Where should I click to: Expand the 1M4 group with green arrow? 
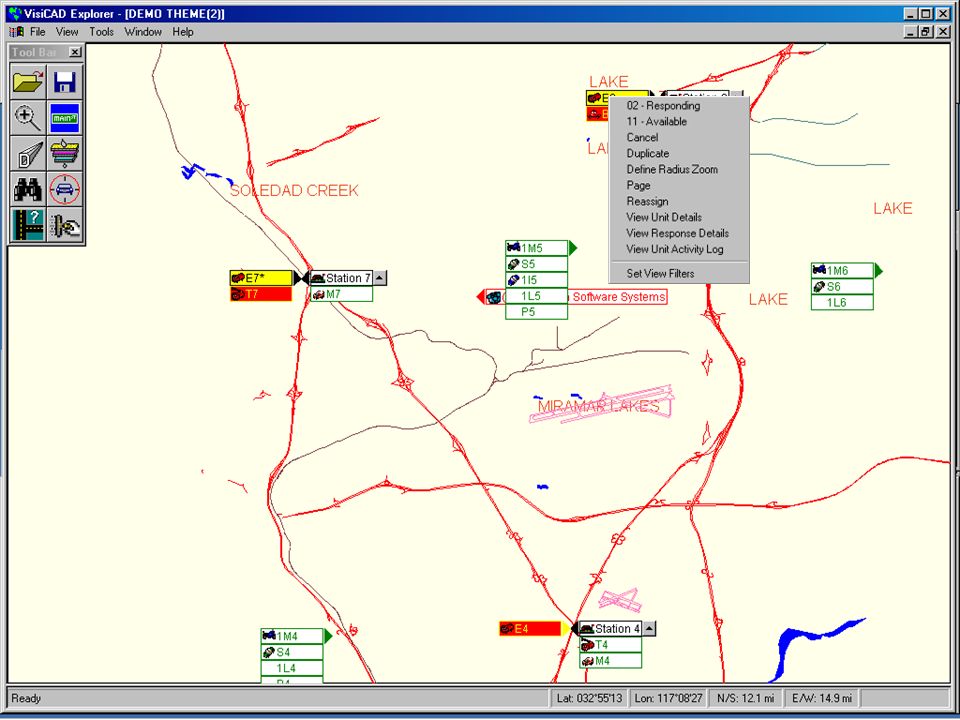328,636
